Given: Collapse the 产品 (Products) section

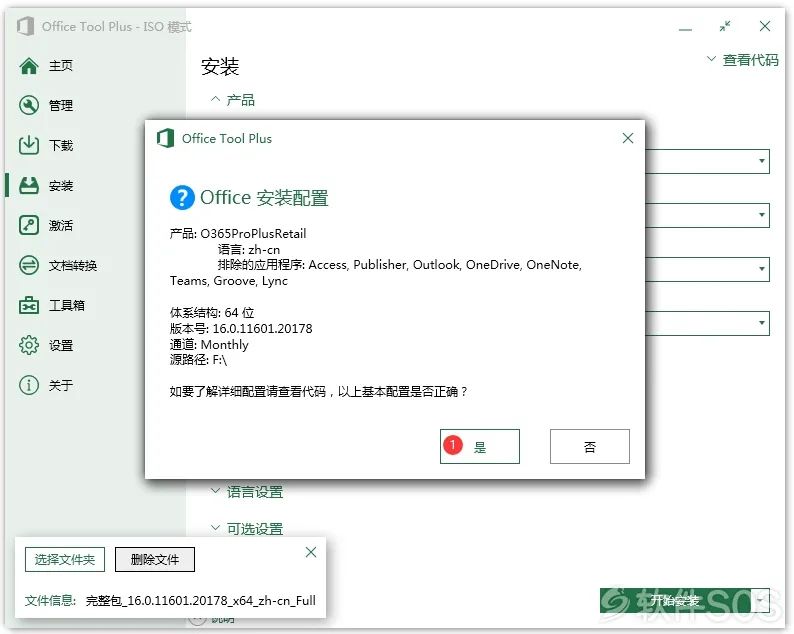Looking at the screenshot, I should tap(233, 100).
